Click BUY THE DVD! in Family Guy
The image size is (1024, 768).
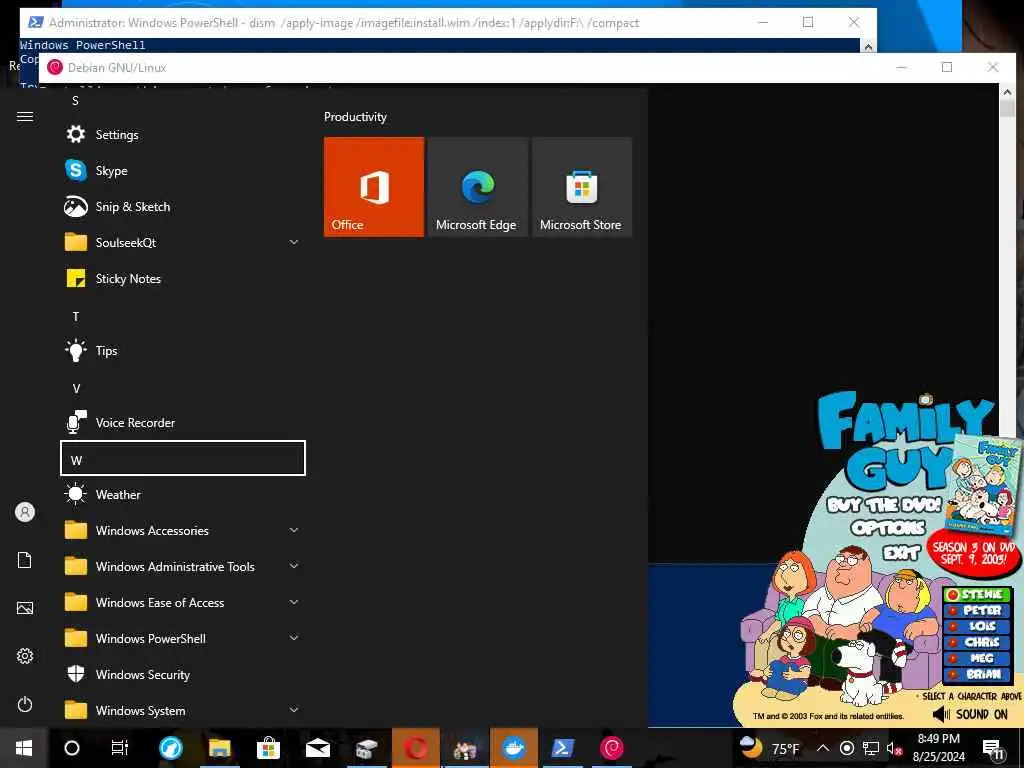tap(884, 505)
